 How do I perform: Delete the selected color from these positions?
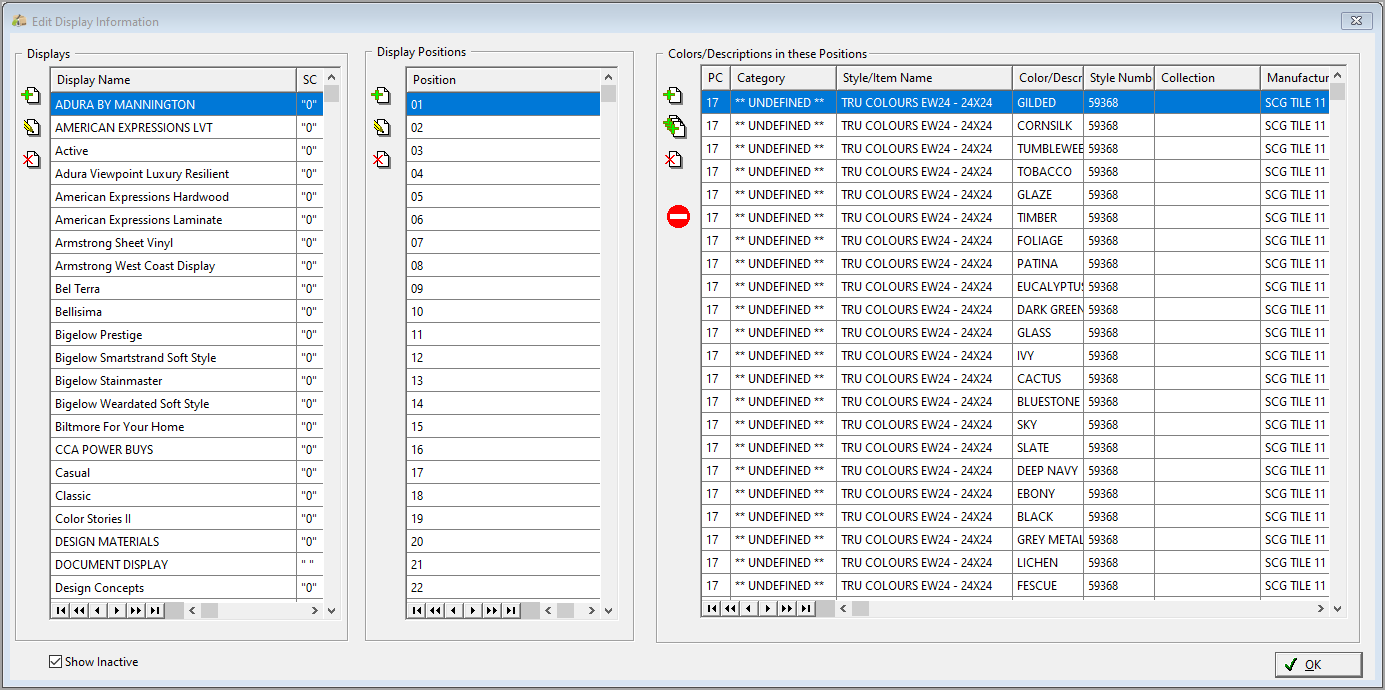(x=673, y=159)
